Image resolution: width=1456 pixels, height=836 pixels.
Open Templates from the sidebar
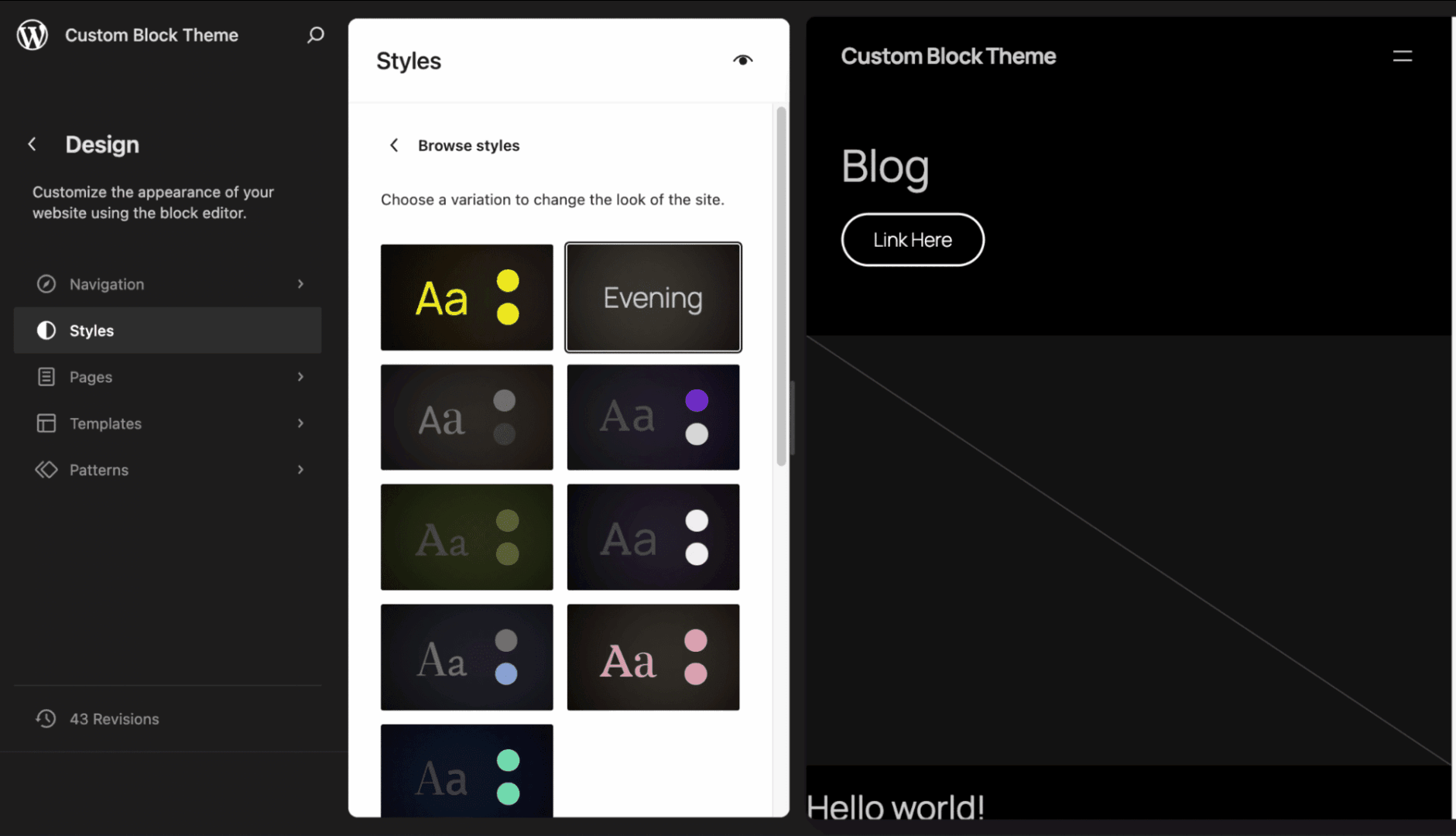(105, 423)
